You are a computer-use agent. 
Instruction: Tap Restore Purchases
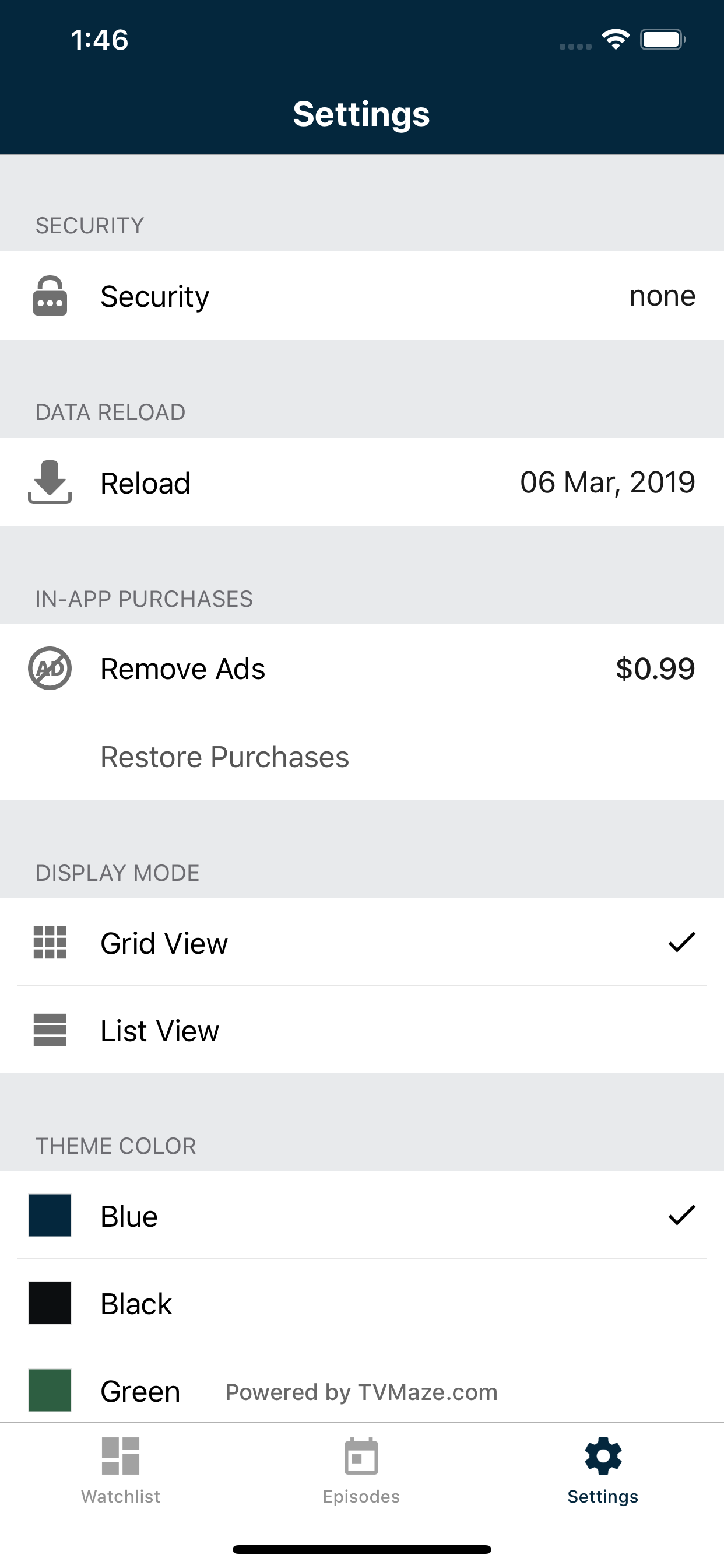coord(224,757)
